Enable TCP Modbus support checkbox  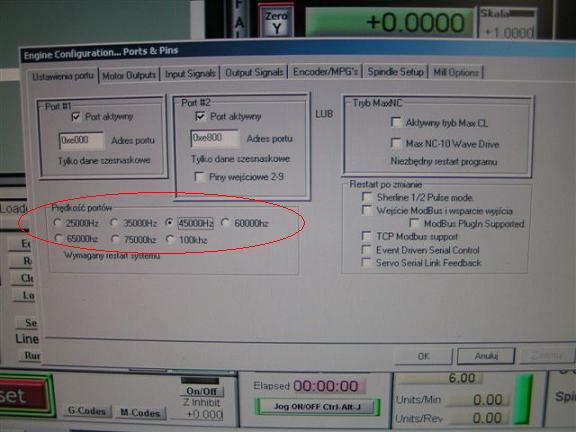pos(366,236)
